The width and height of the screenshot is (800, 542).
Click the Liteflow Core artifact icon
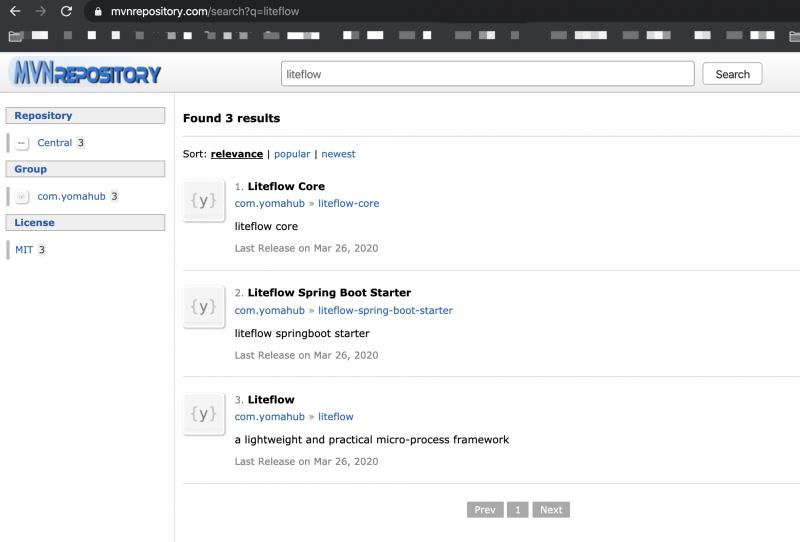pyautogui.click(x=203, y=200)
